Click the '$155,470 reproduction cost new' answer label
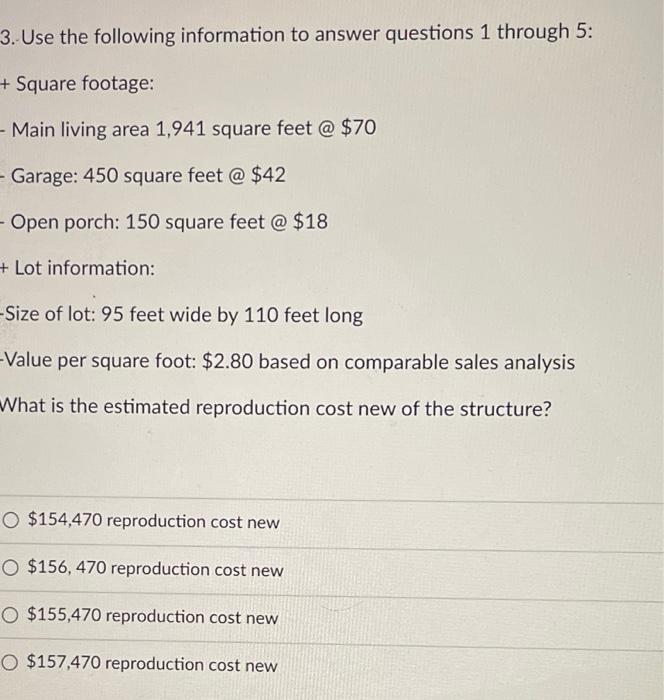 (x=153, y=617)
